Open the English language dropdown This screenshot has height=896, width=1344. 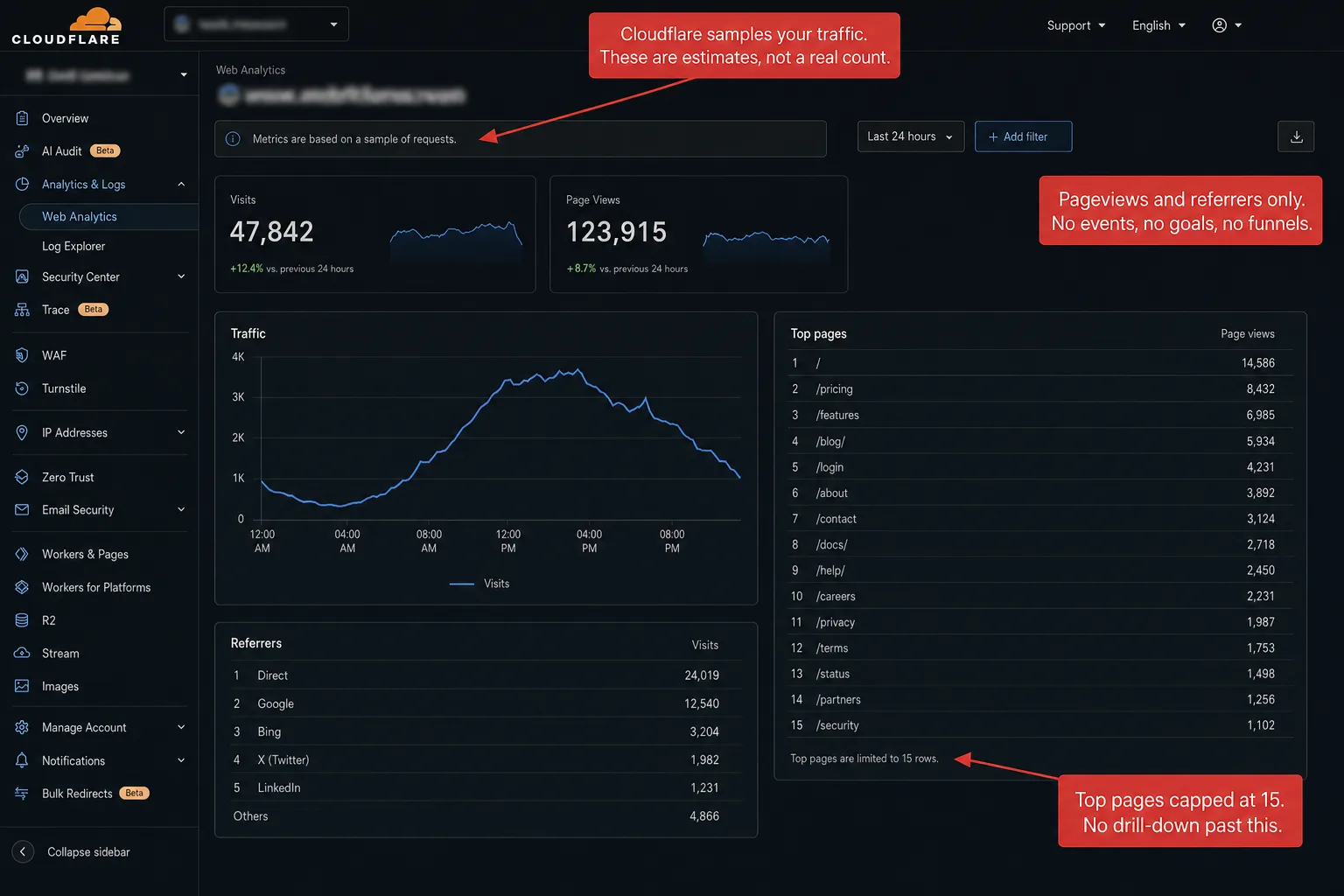1158,25
